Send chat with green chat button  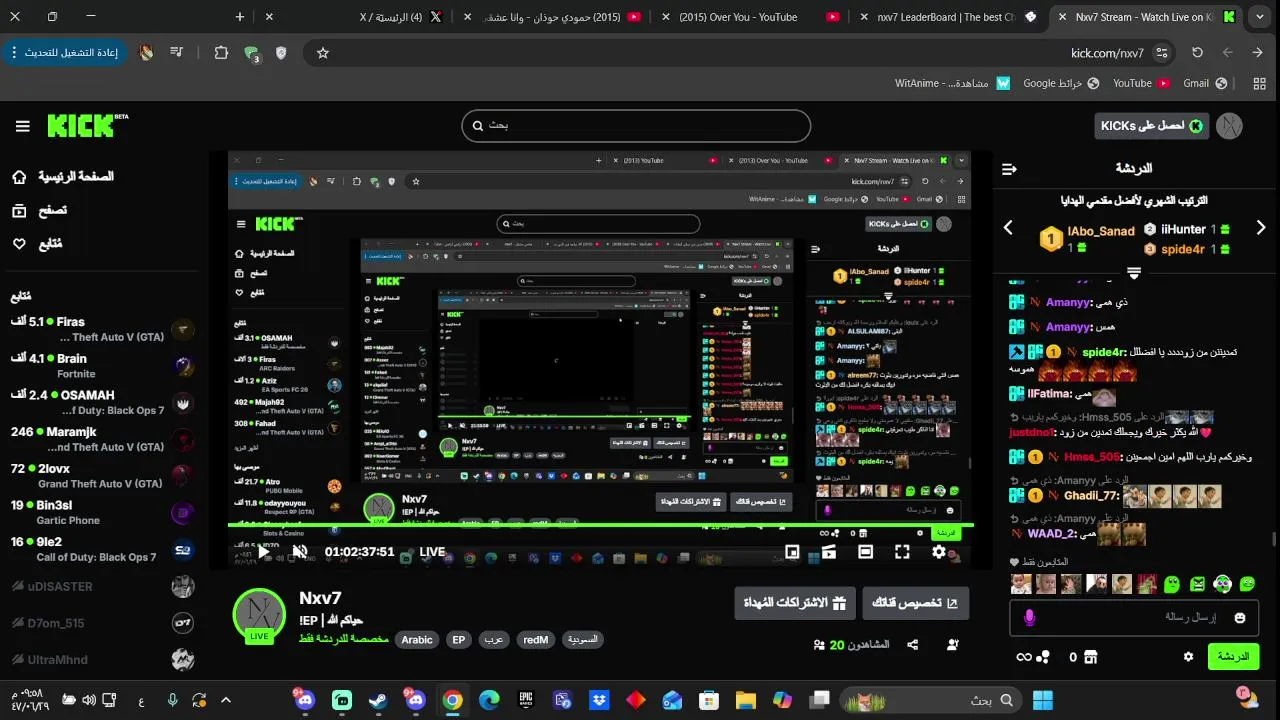tap(1234, 657)
